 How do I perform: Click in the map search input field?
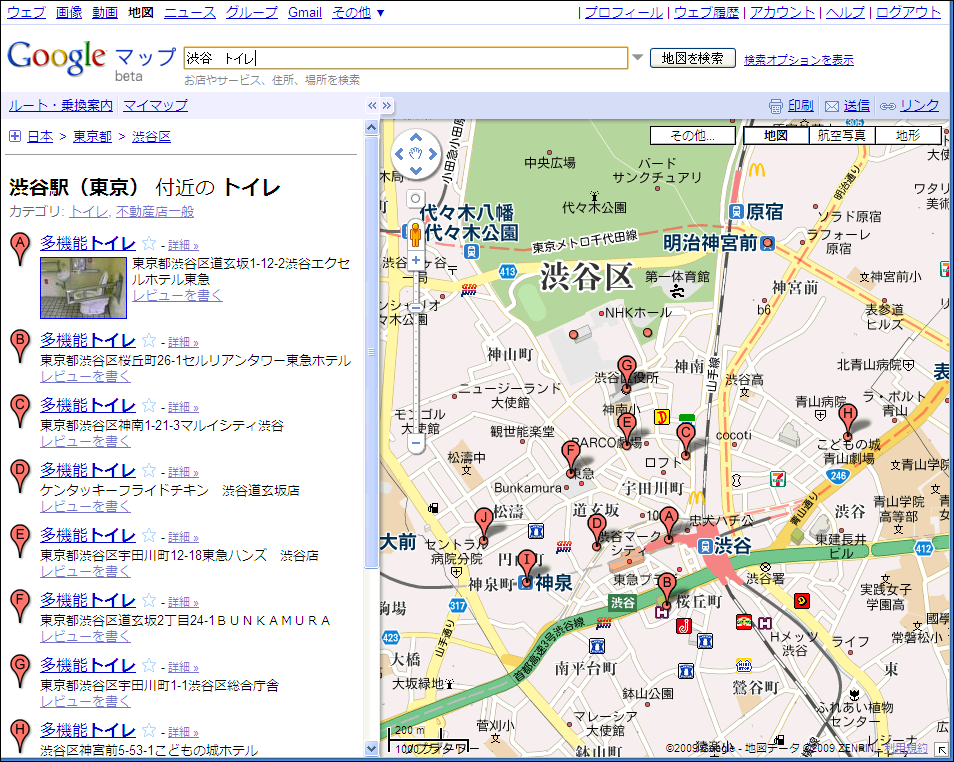coord(405,58)
